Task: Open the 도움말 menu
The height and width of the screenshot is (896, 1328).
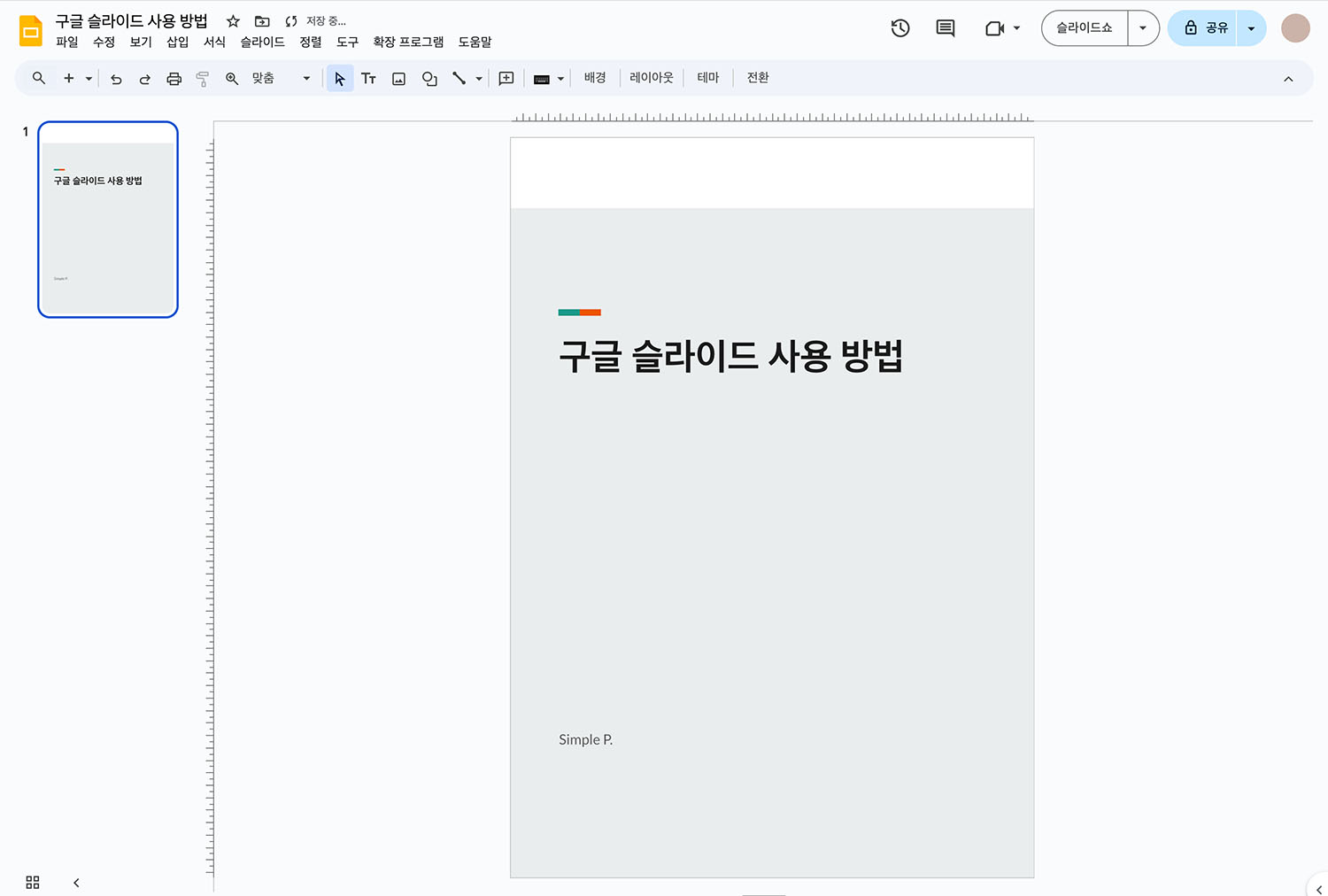Action: [x=475, y=42]
